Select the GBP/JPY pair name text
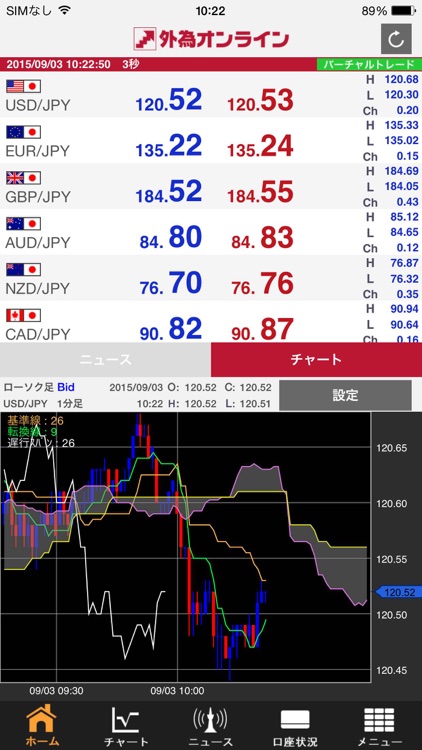This screenshot has width=422, height=750. click(x=38, y=197)
